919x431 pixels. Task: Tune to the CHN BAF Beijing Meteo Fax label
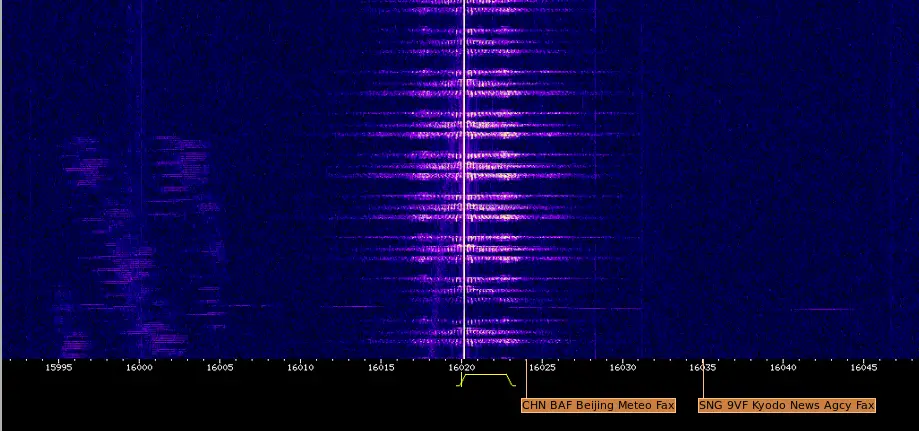click(598, 405)
